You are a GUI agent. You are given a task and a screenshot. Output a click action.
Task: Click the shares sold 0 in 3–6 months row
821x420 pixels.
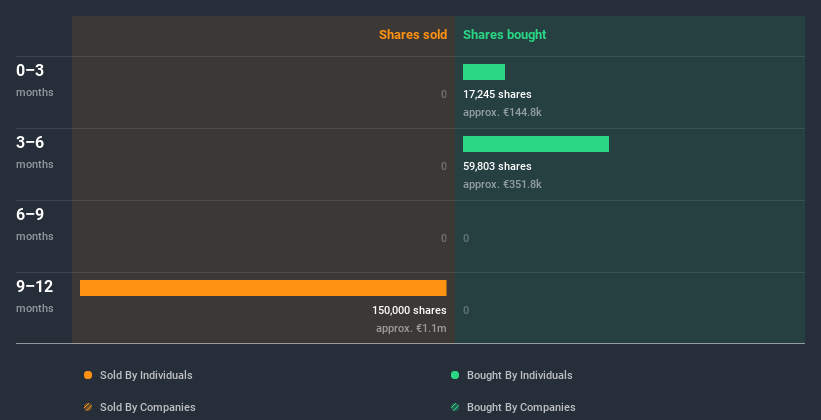444,167
